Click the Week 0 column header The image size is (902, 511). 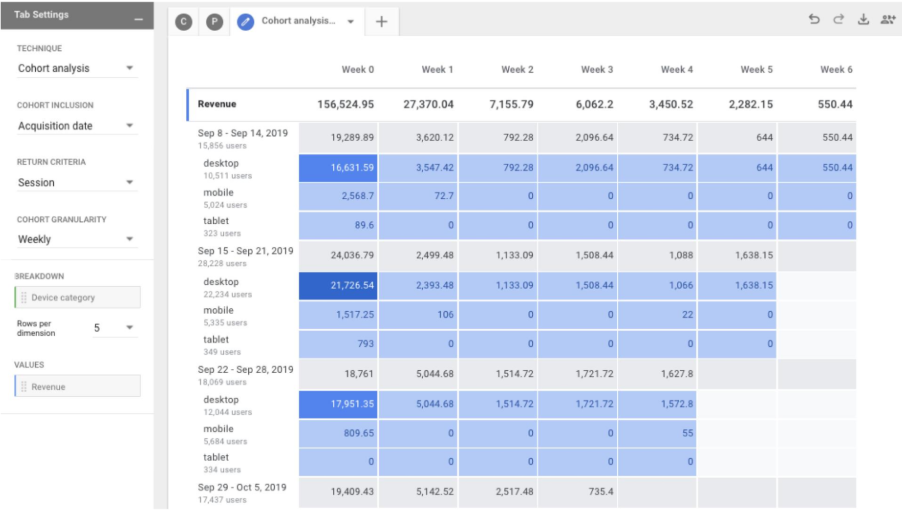[x=357, y=70]
